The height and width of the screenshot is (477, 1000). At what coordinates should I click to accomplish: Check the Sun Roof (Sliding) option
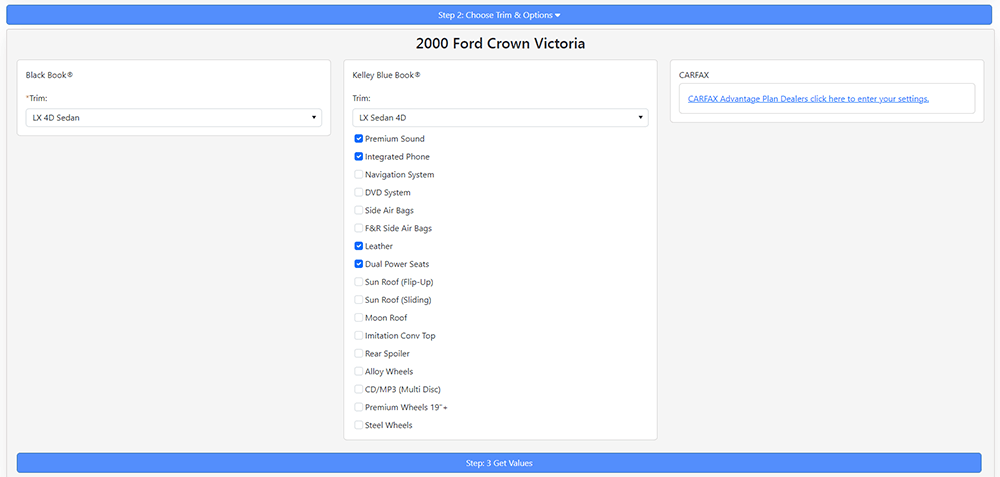coord(359,300)
